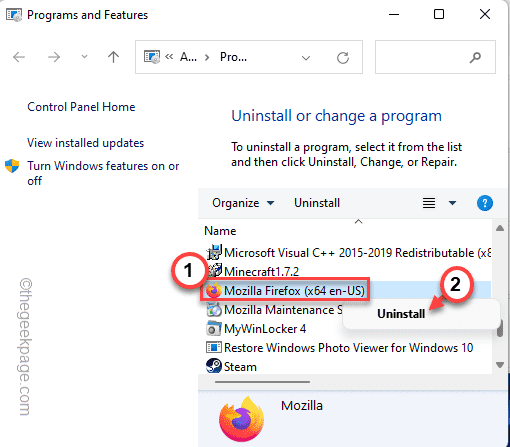Screen dimensions: 510x447
Task: Sort list by the Name column header
Action: pyautogui.click(x=220, y=231)
